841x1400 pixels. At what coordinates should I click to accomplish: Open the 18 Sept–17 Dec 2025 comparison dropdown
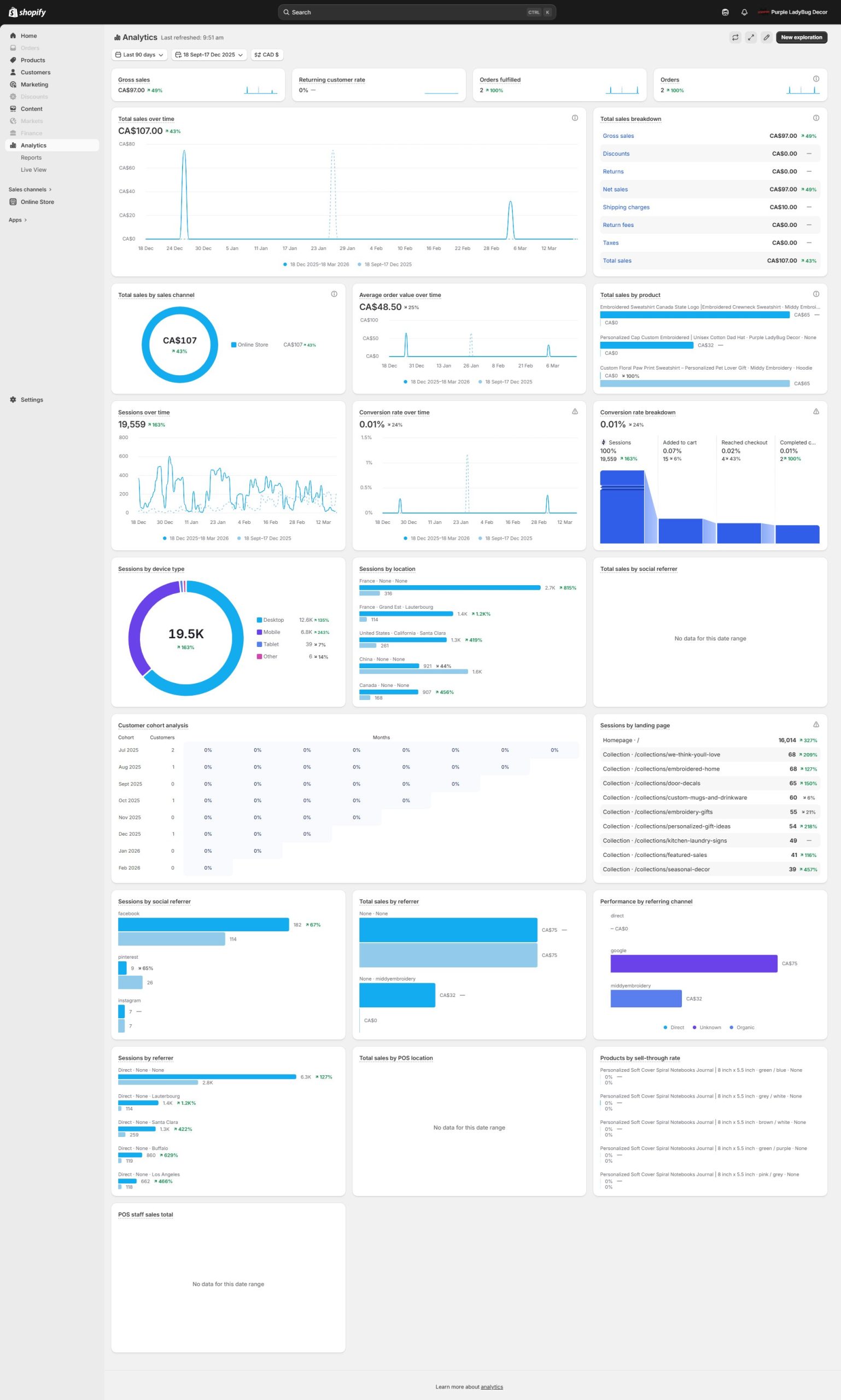[209, 55]
